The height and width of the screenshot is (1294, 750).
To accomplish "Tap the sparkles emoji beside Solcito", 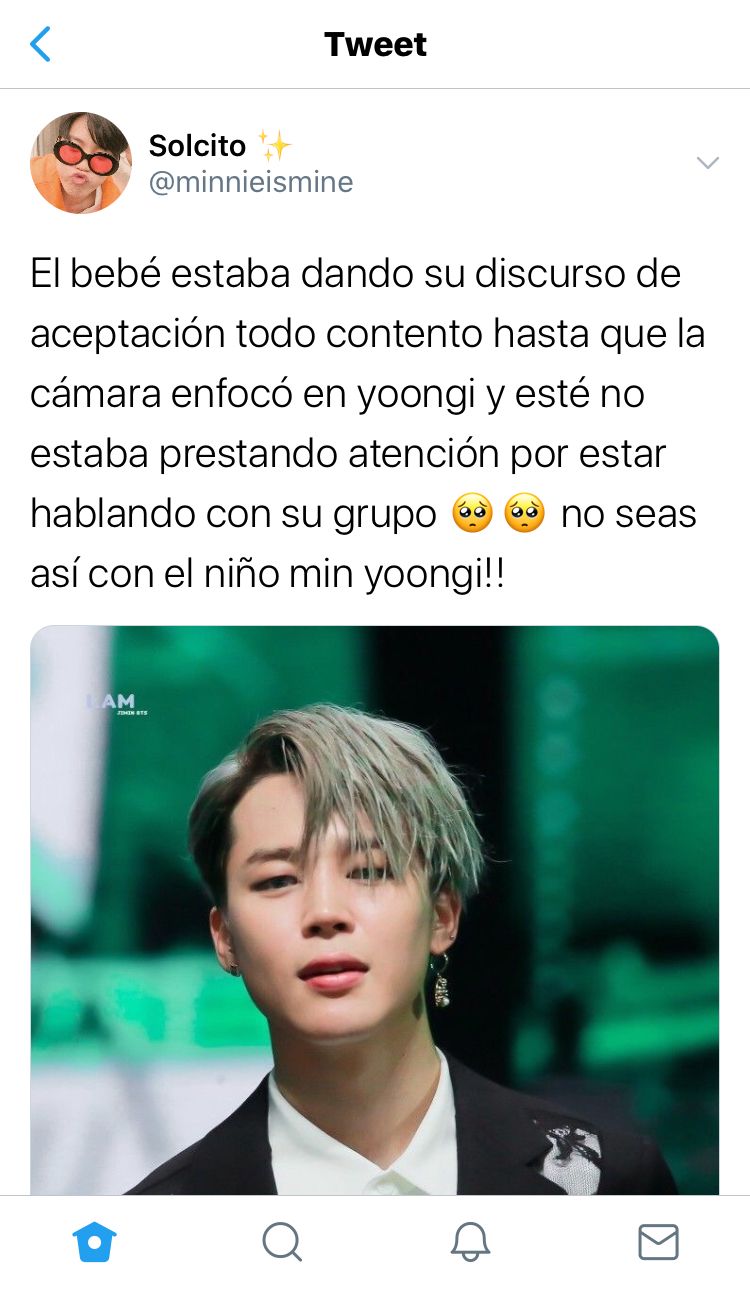I will click(274, 146).
